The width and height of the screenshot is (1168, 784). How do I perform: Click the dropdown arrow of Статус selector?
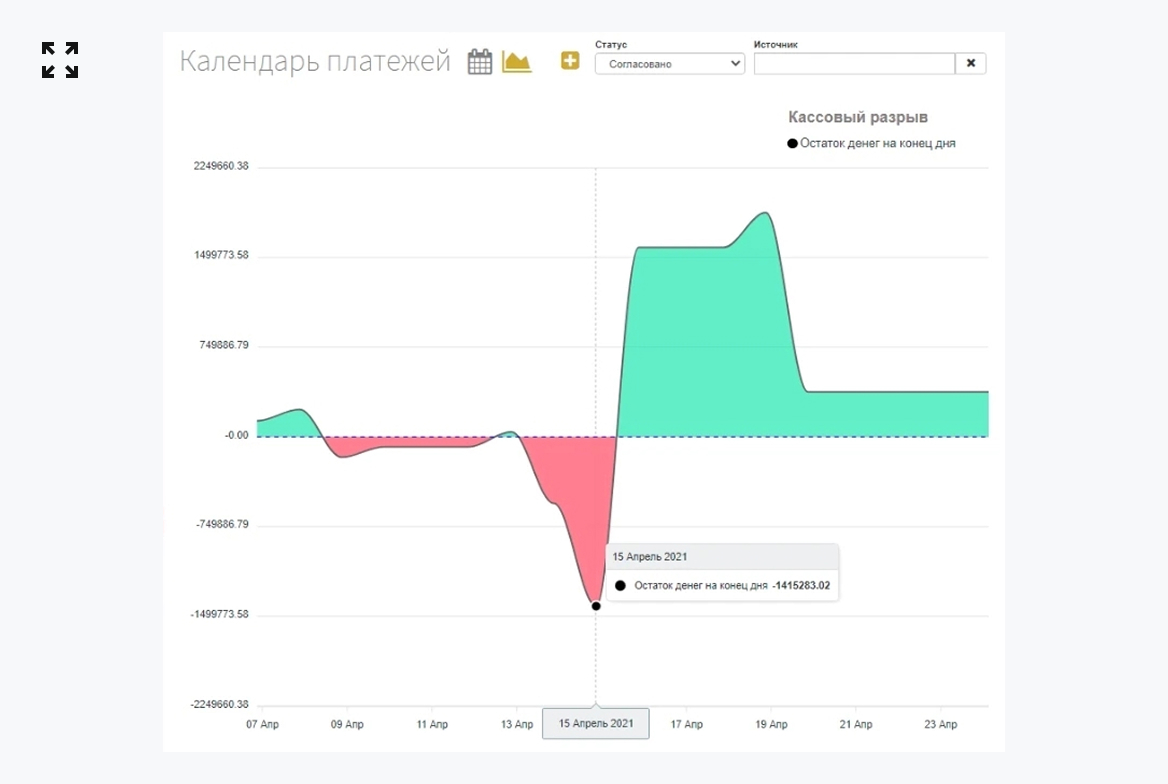735,63
